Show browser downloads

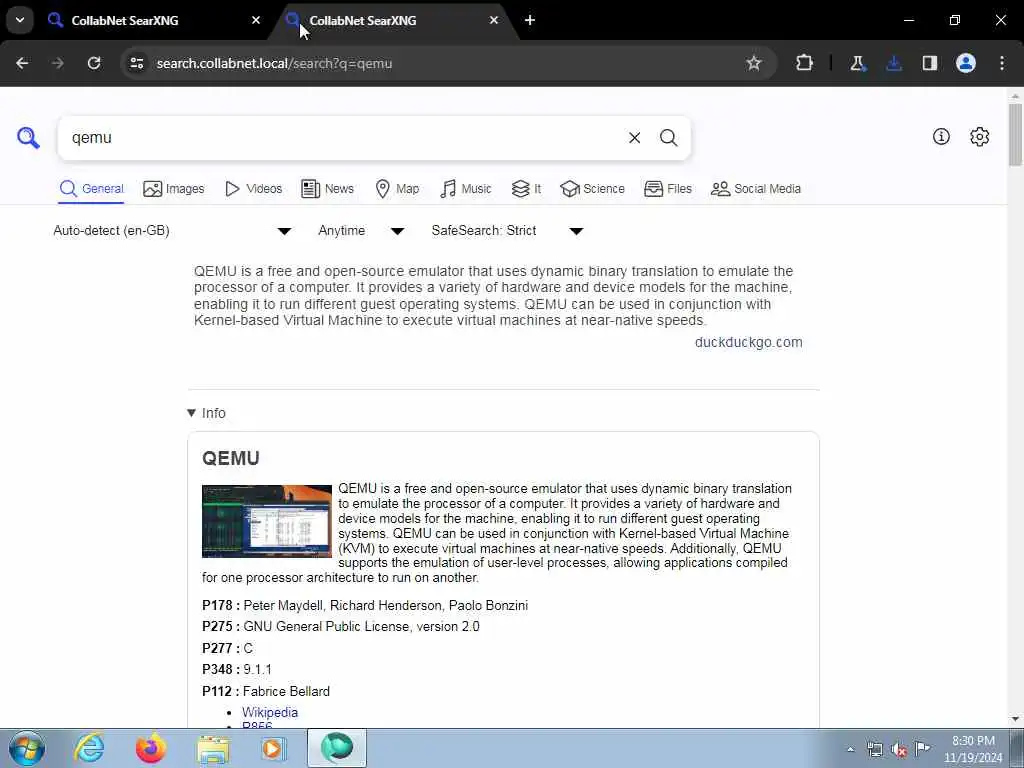coord(894,63)
